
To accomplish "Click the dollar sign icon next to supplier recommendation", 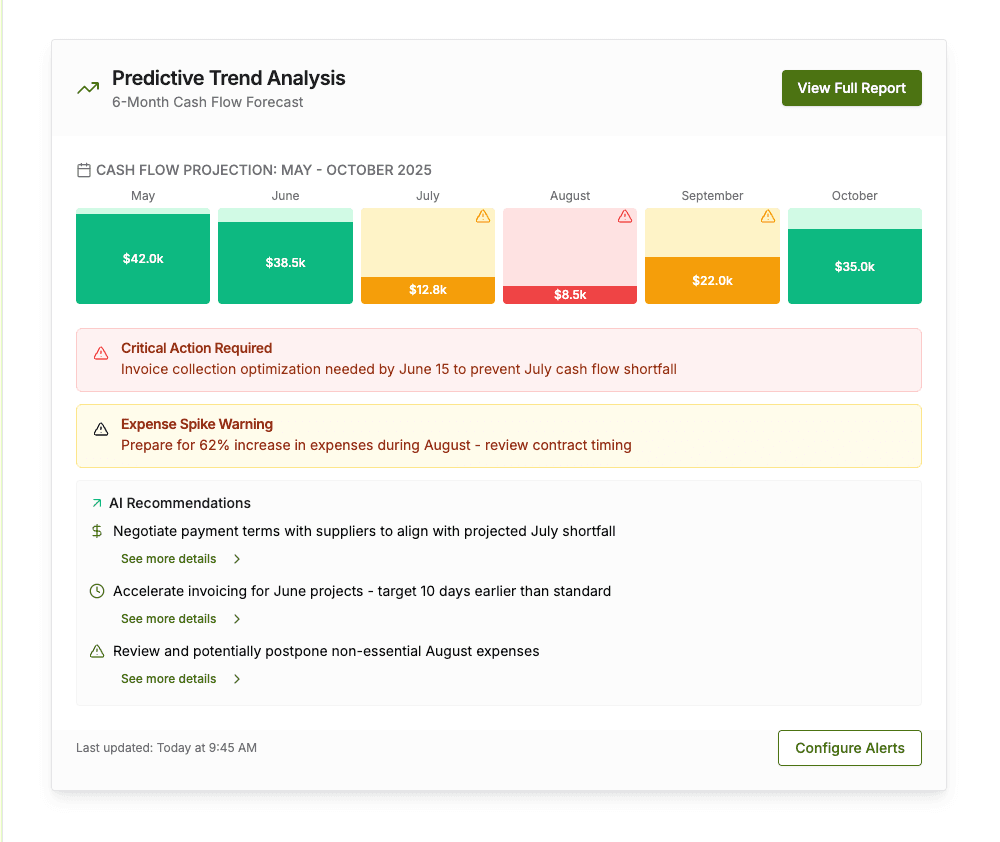I will pos(96,531).
